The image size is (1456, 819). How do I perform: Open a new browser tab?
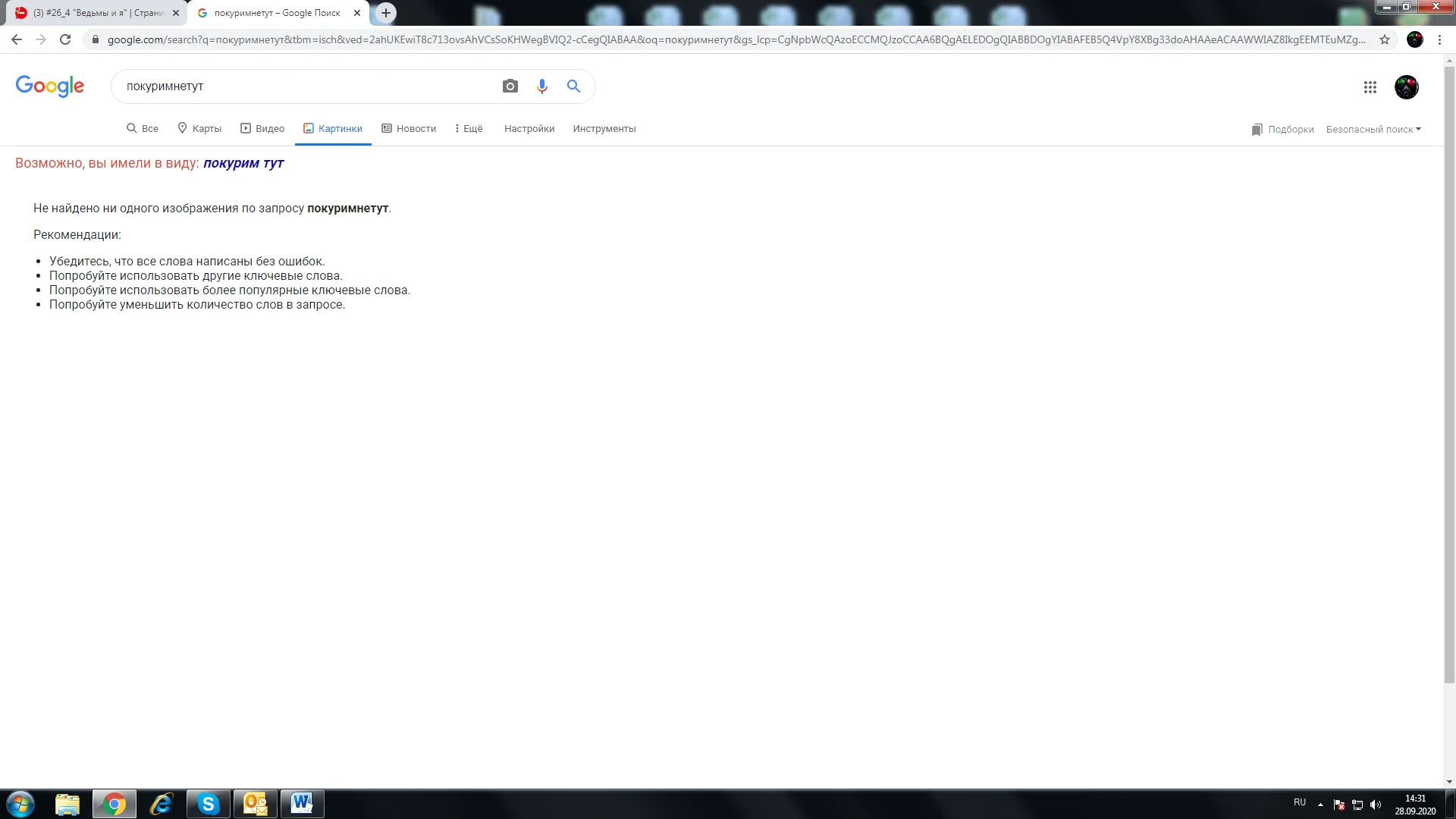click(386, 13)
